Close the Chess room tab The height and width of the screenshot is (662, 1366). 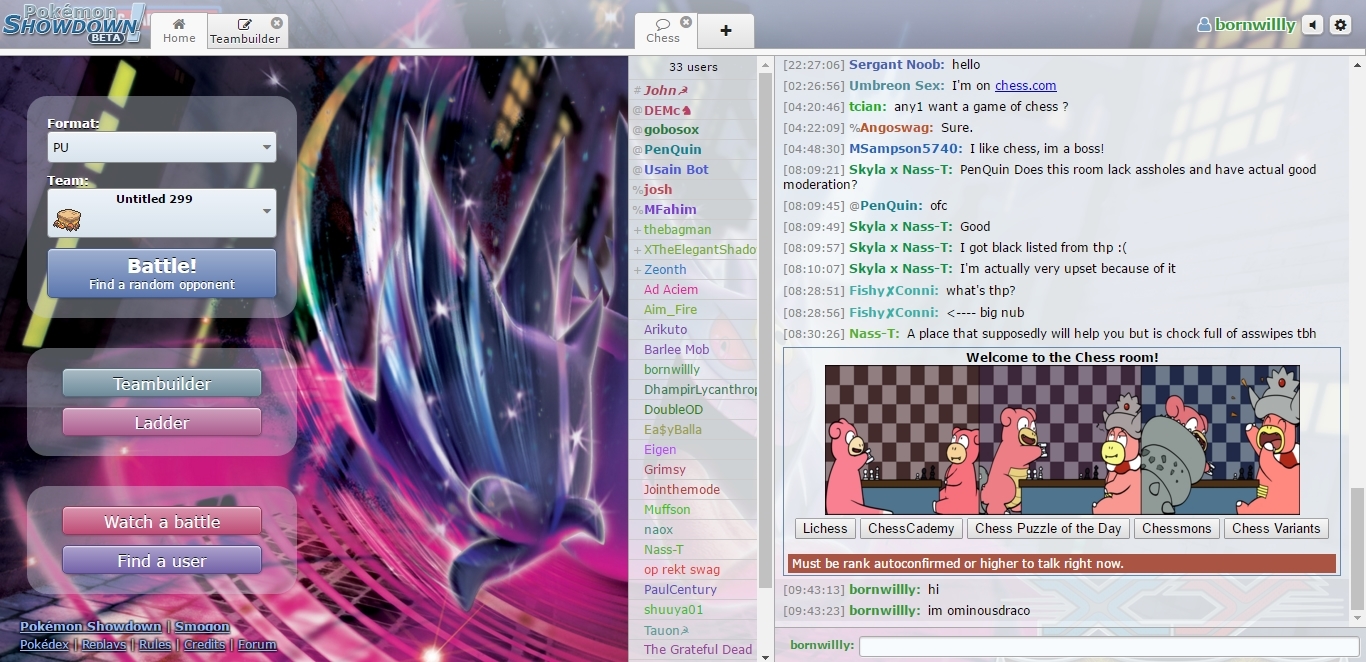point(686,22)
